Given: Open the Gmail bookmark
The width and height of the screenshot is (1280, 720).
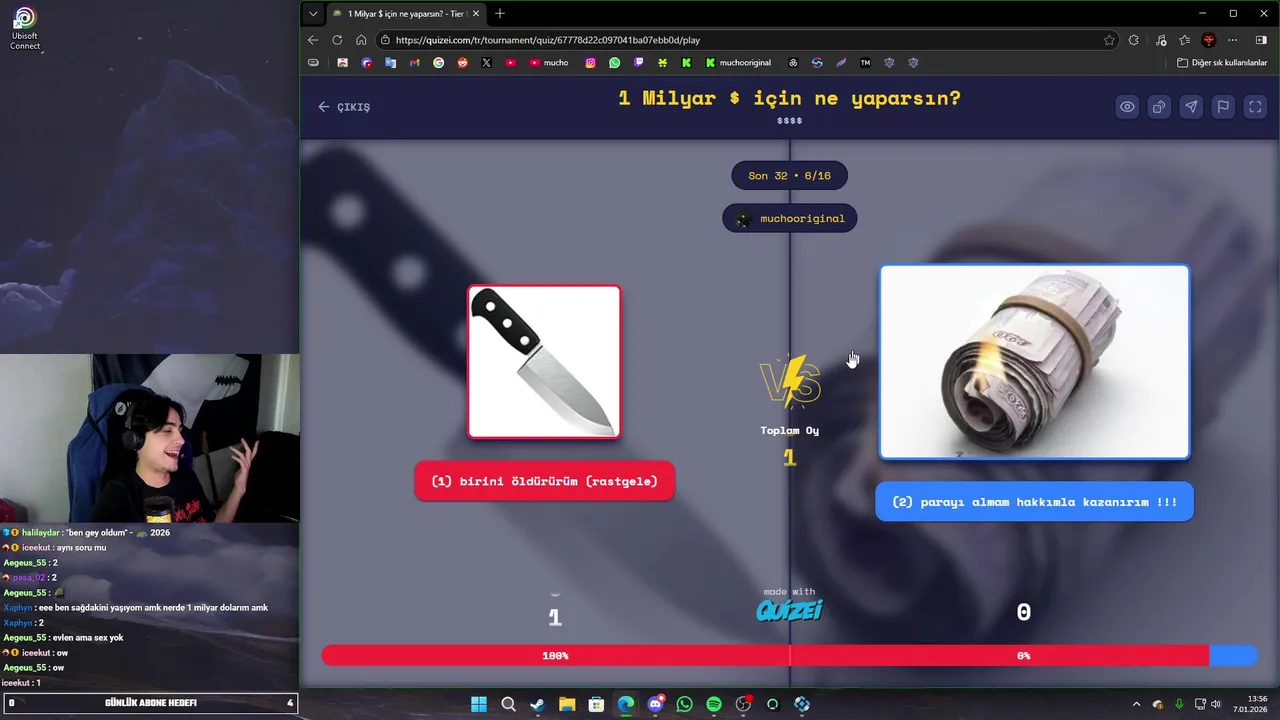Looking at the screenshot, I should (414, 62).
